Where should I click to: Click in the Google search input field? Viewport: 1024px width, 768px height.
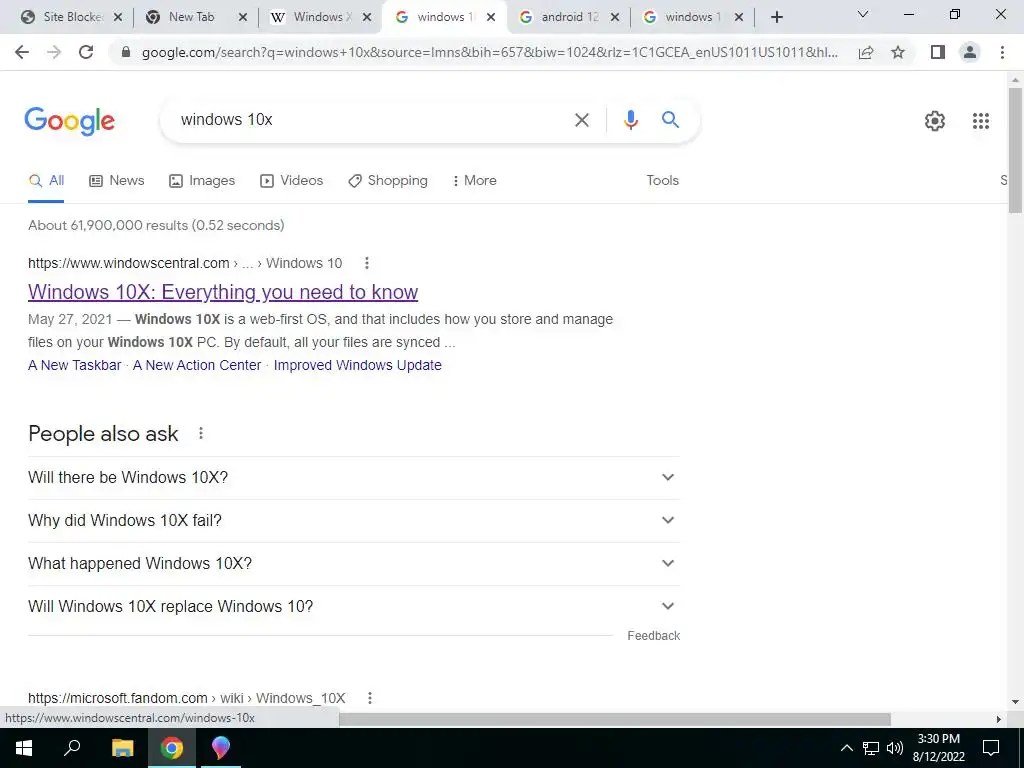tap(372, 120)
